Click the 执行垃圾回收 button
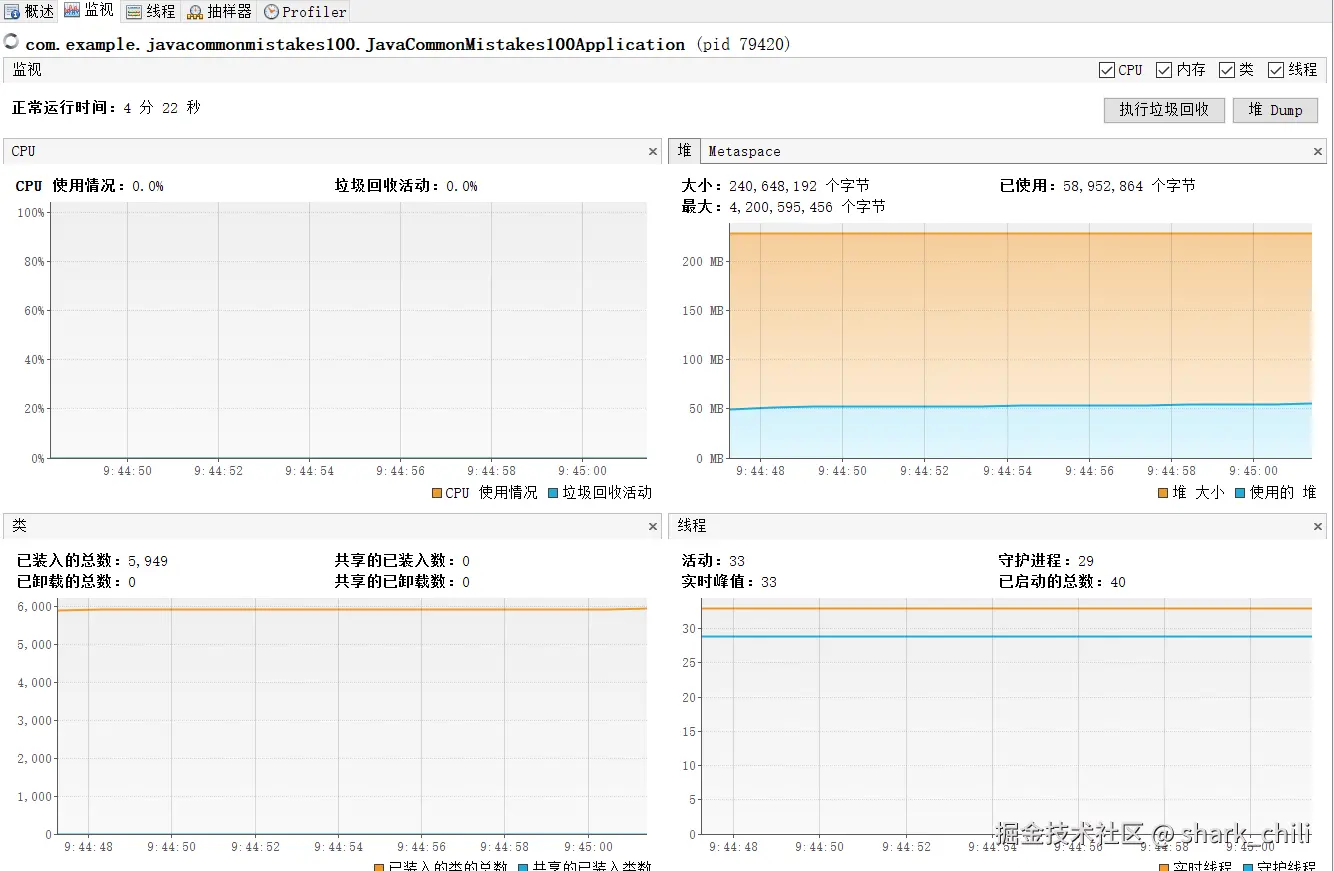This screenshot has height=871, width=1334. [1164, 110]
